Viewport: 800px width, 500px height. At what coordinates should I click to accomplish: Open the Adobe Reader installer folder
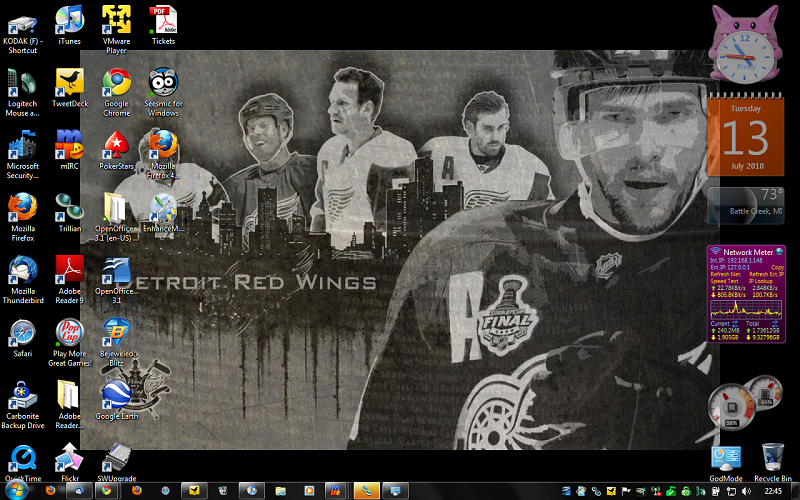pos(70,405)
